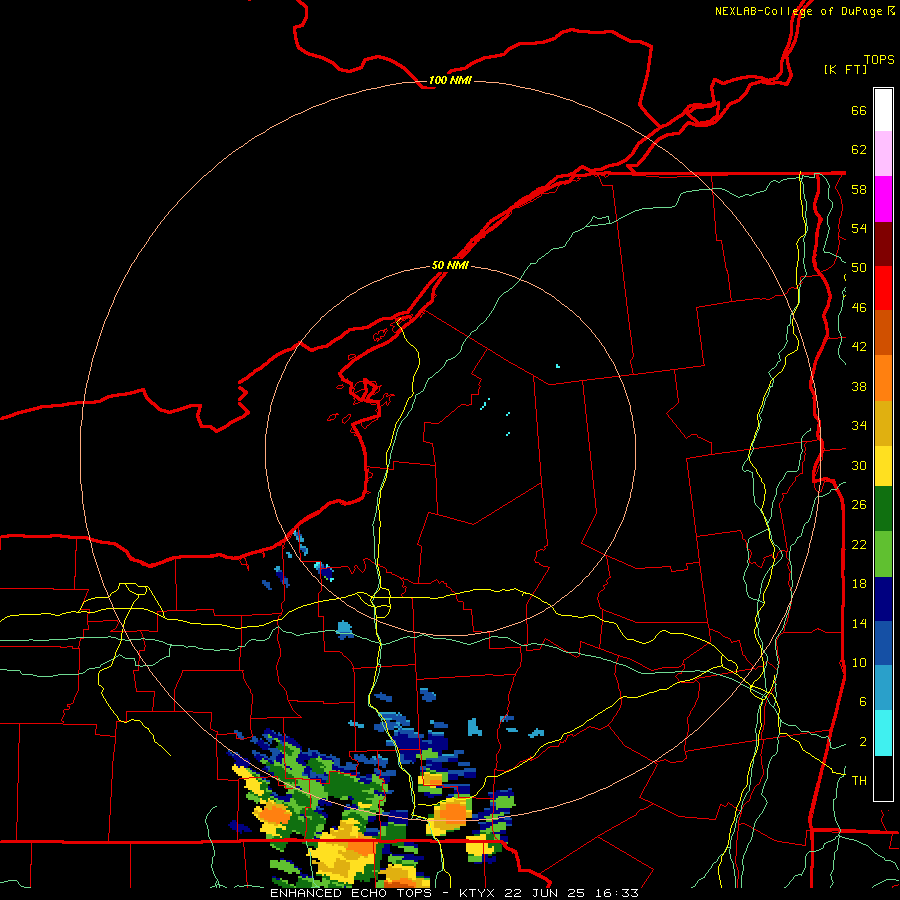
Task: Click the '2' legend value
Action: pyautogui.click(x=863, y=742)
